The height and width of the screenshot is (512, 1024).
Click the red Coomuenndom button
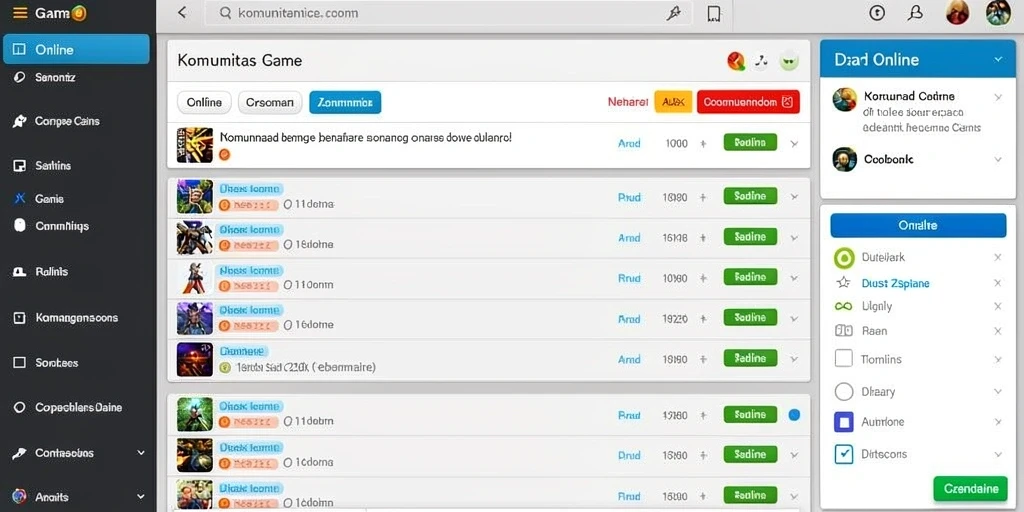click(x=748, y=102)
